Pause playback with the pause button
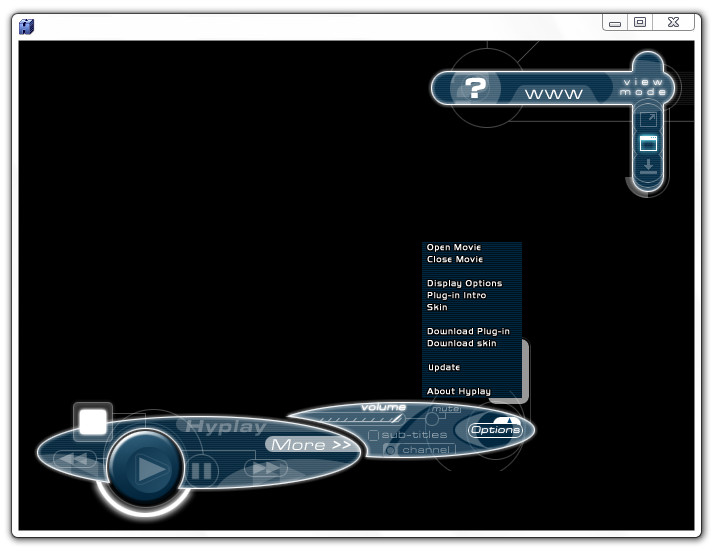 pyautogui.click(x=201, y=471)
